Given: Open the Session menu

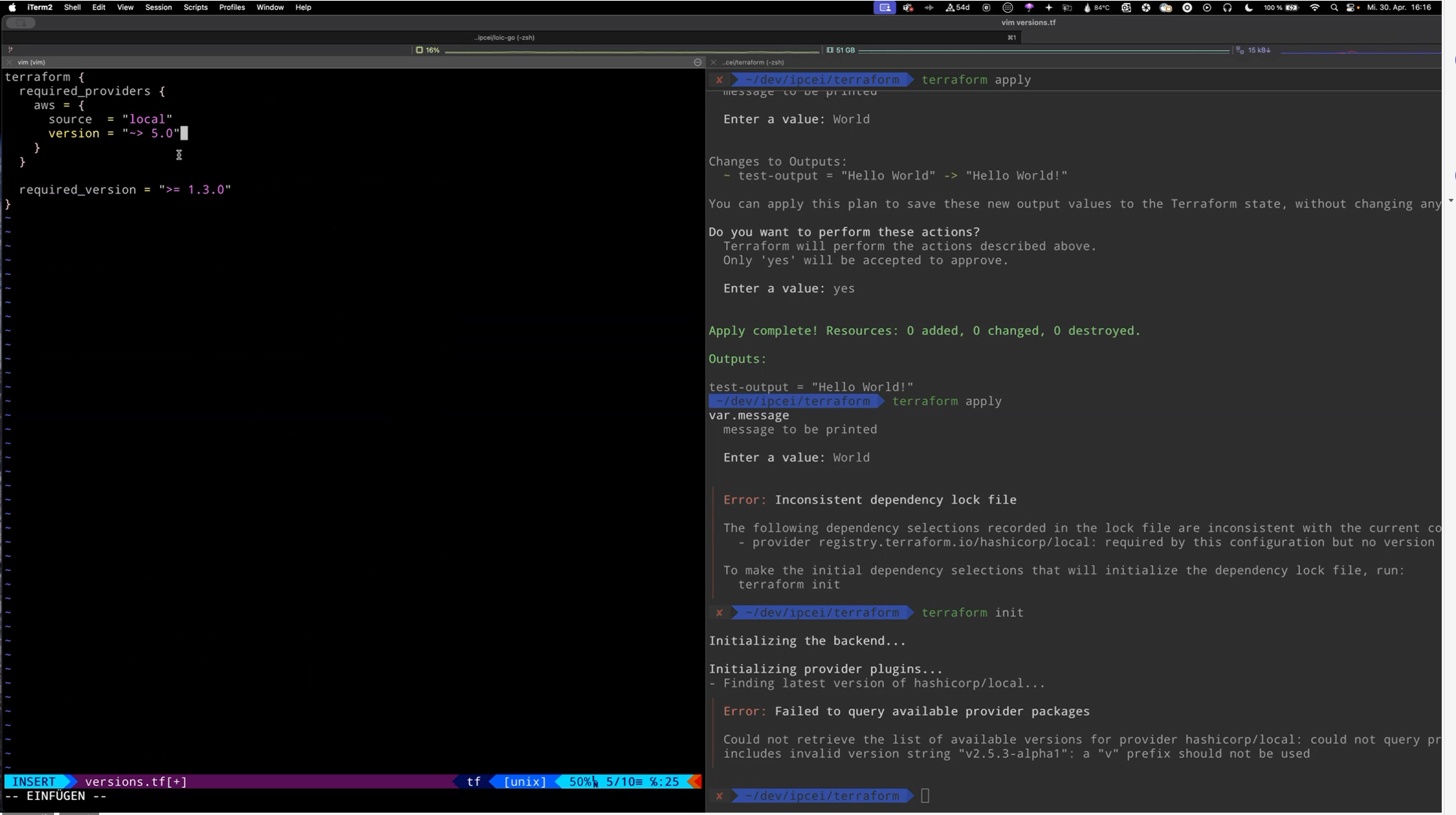Looking at the screenshot, I should point(158,8).
